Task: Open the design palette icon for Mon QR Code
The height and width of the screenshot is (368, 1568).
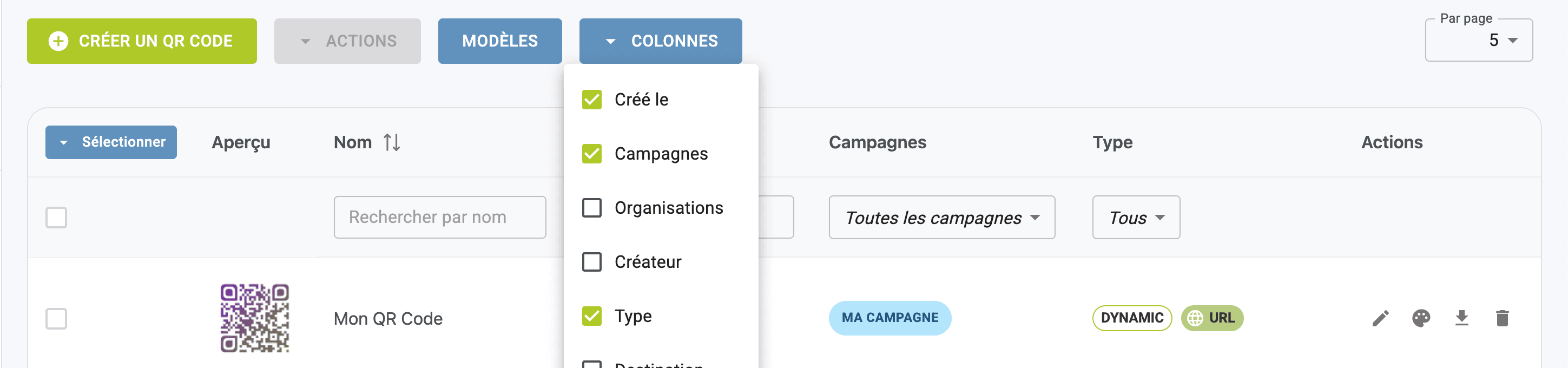Action: coord(1421,318)
